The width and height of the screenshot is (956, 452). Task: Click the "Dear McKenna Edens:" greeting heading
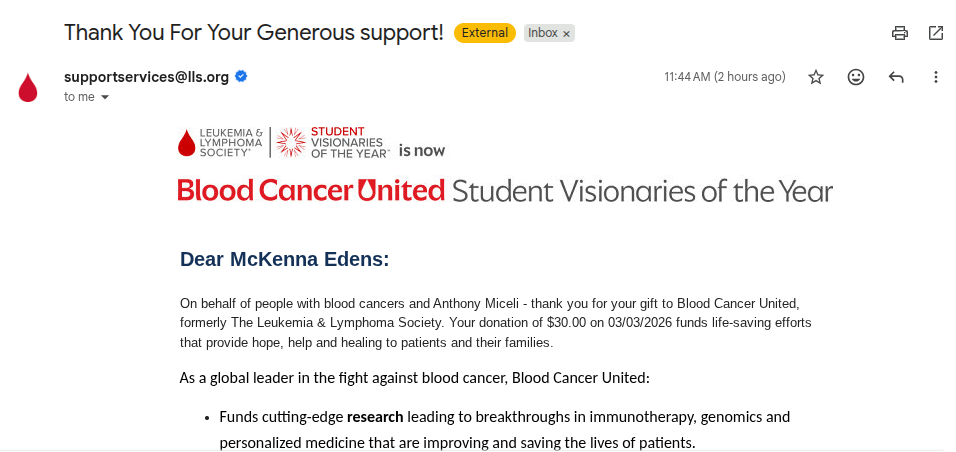pos(284,260)
